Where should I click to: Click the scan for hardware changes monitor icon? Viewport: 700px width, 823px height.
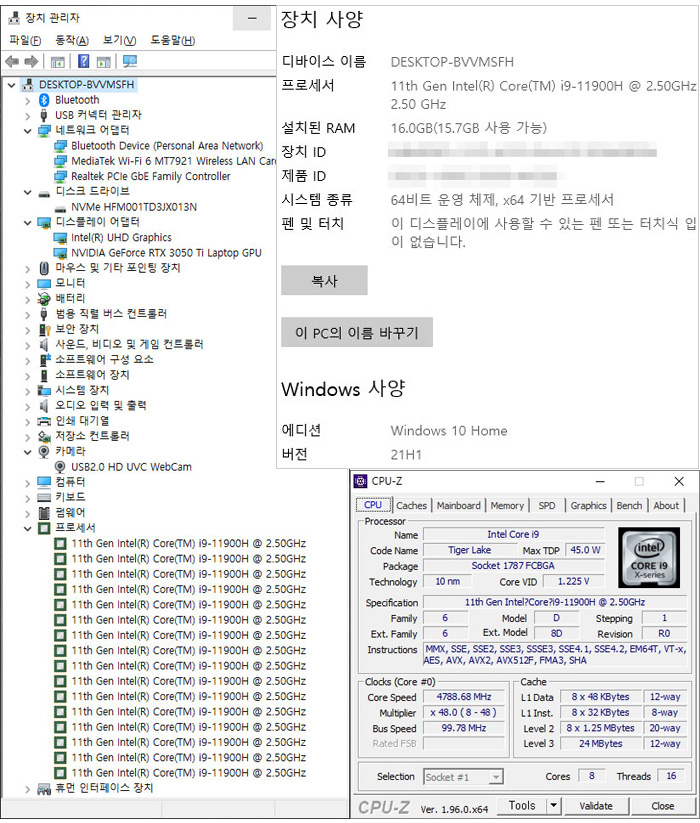tap(129, 62)
